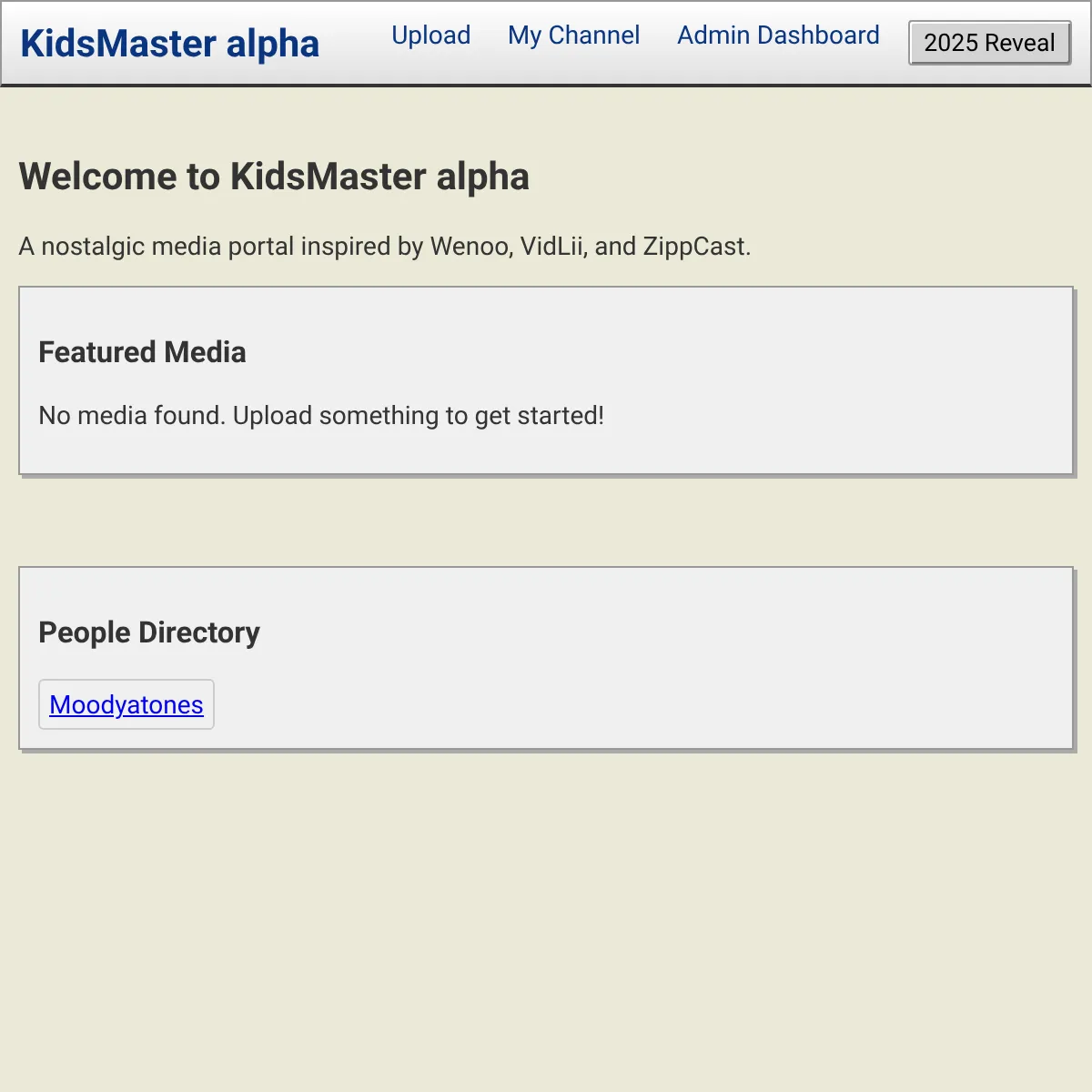The image size is (1092, 1092).
Task: Click the word ZippCast in tagline
Action: tap(693, 247)
